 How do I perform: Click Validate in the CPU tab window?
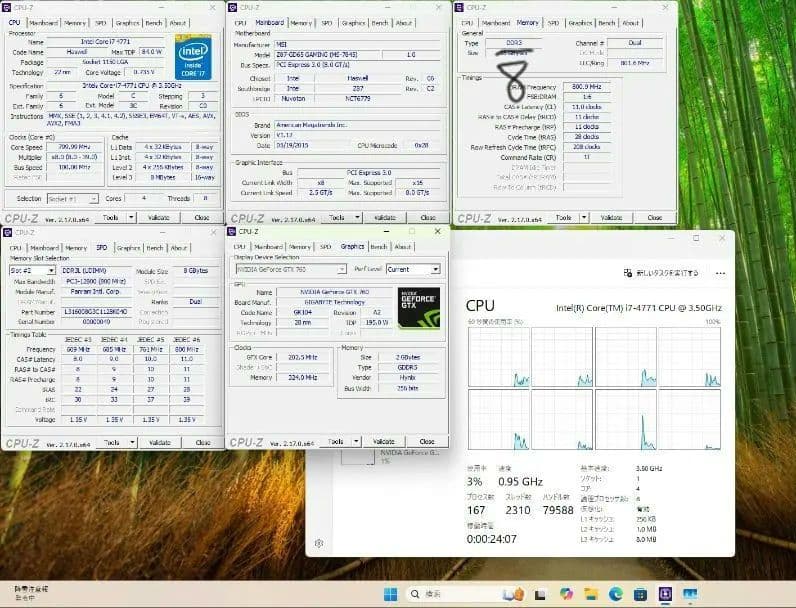click(158, 218)
